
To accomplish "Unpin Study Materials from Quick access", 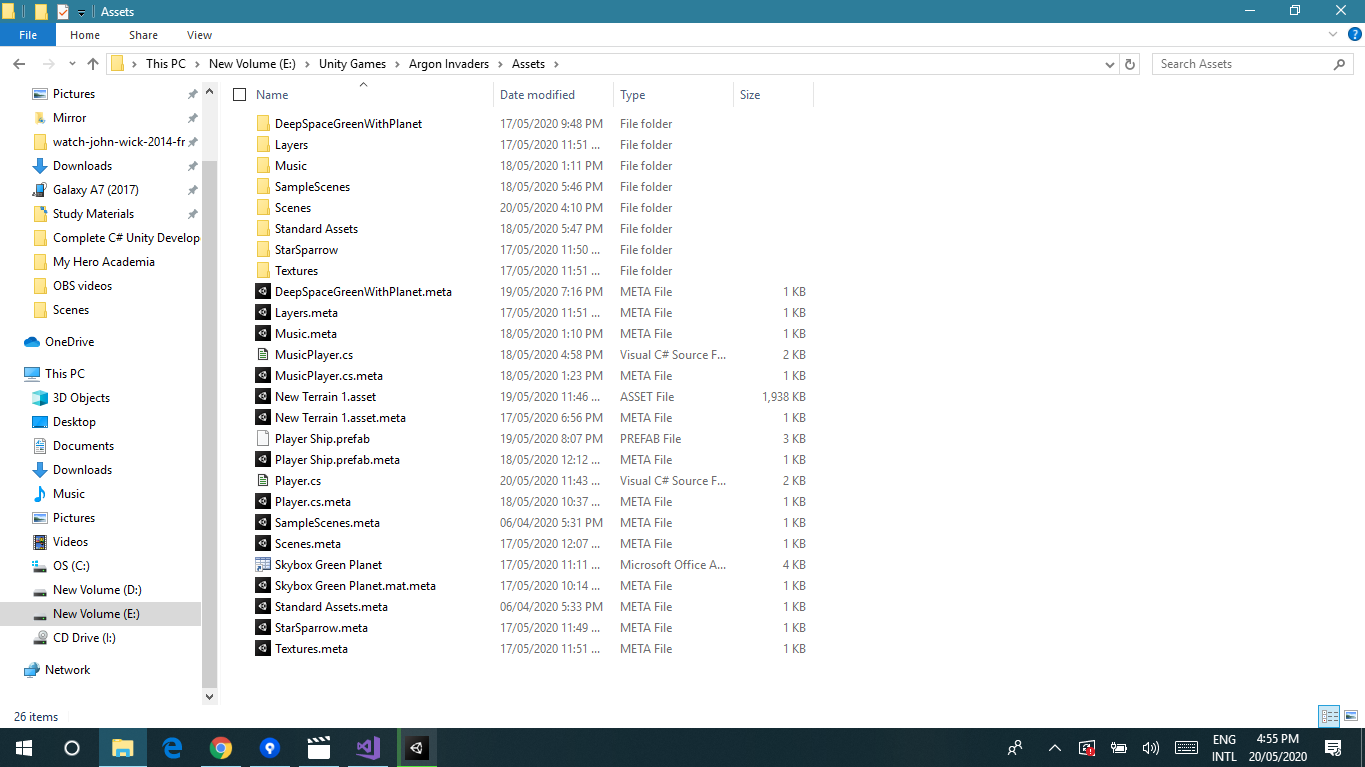I will click(x=192, y=214).
